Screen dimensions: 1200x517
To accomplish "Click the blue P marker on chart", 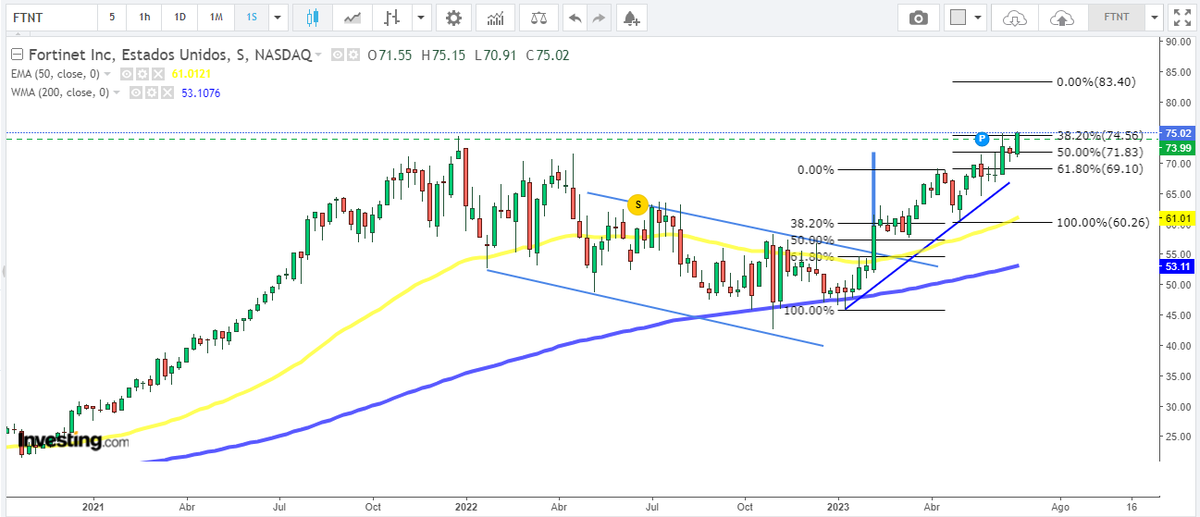I will point(982,137).
